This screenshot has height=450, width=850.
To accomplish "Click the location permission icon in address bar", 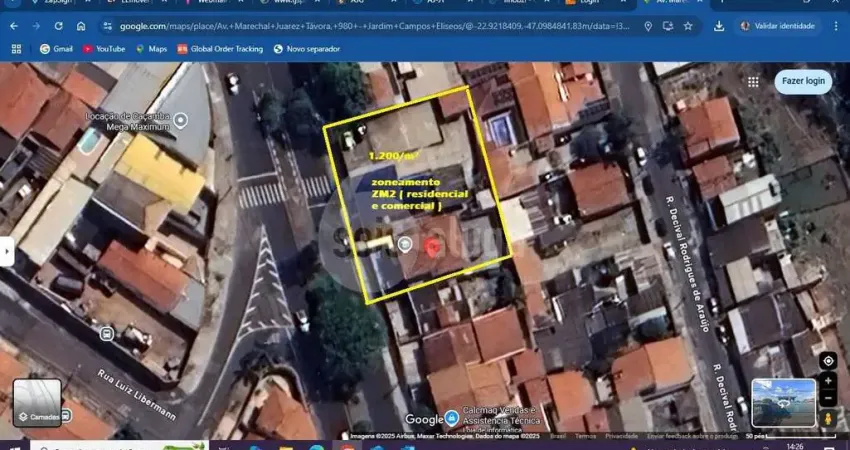I will (648, 26).
